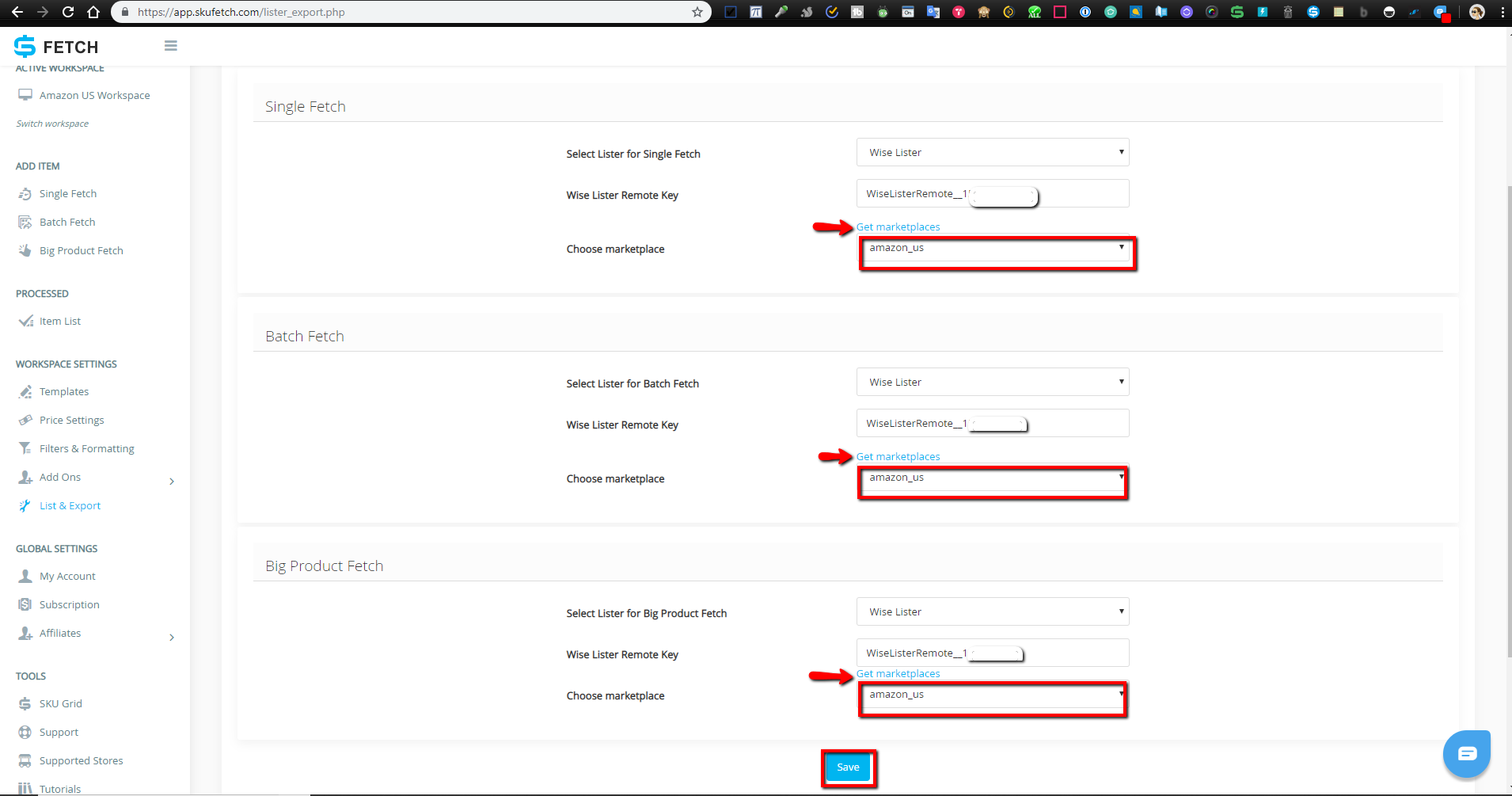1512x796 pixels.
Task: Toggle the hamburger menu icon
Action: pyautogui.click(x=171, y=46)
